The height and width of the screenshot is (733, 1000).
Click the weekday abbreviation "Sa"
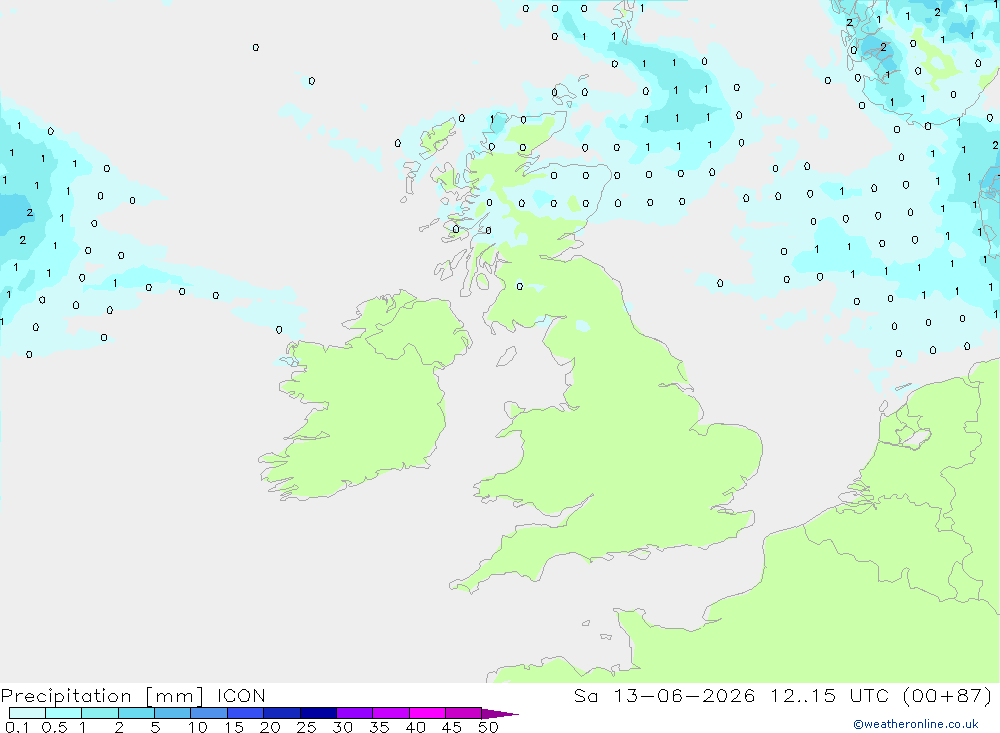click(x=585, y=696)
